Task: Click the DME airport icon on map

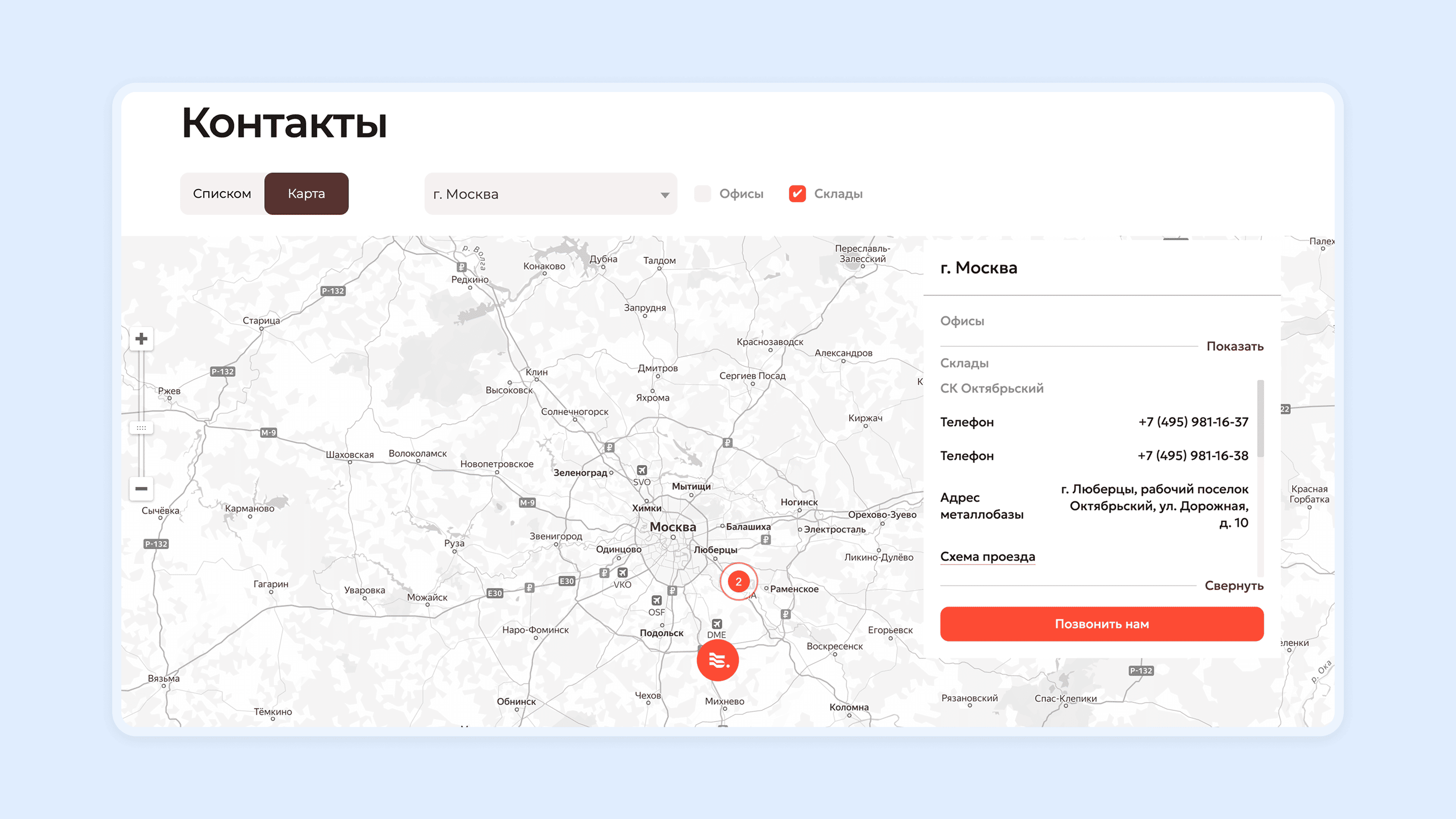Action: coord(717,623)
